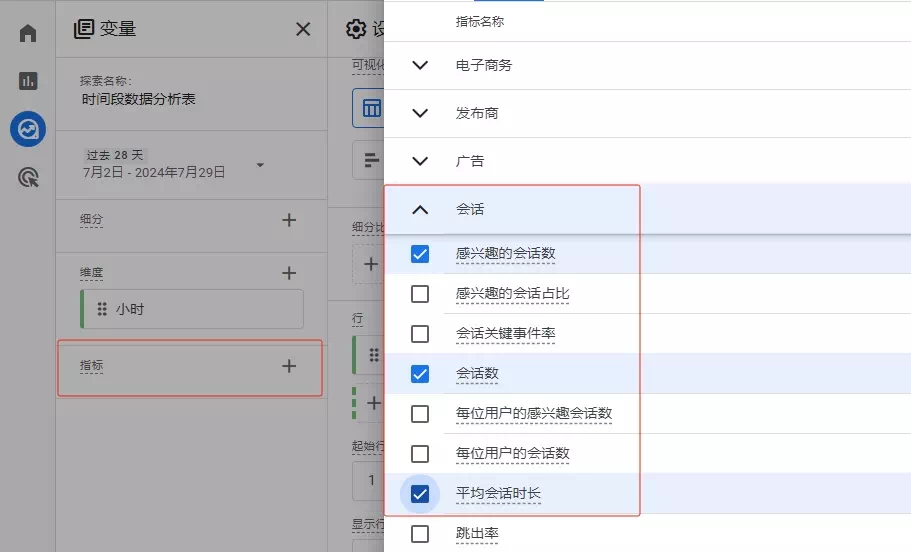
Task: Expand the 发布商 metric category
Action: [420, 114]
